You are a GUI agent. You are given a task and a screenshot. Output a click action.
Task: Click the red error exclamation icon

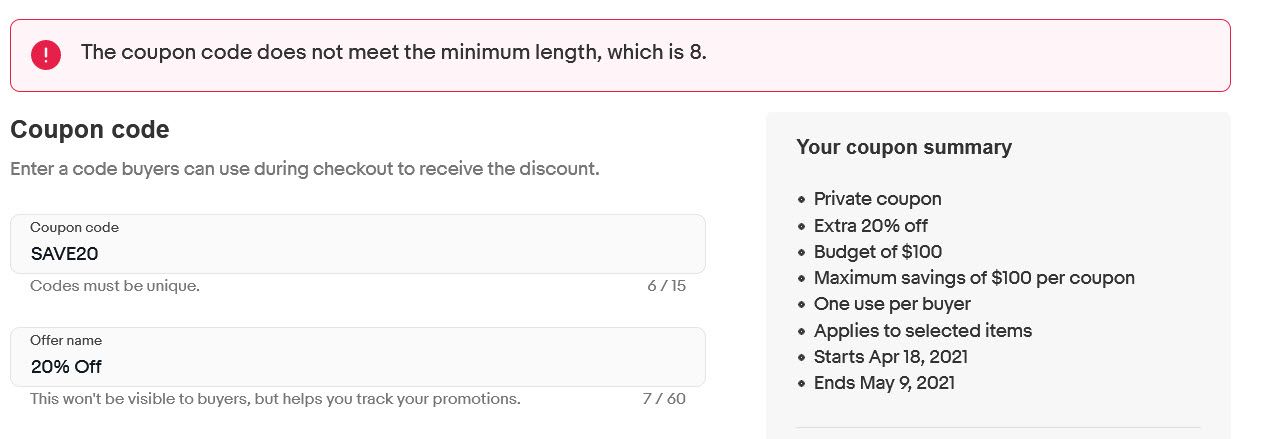pyautogui.click(x=45, y=54)
